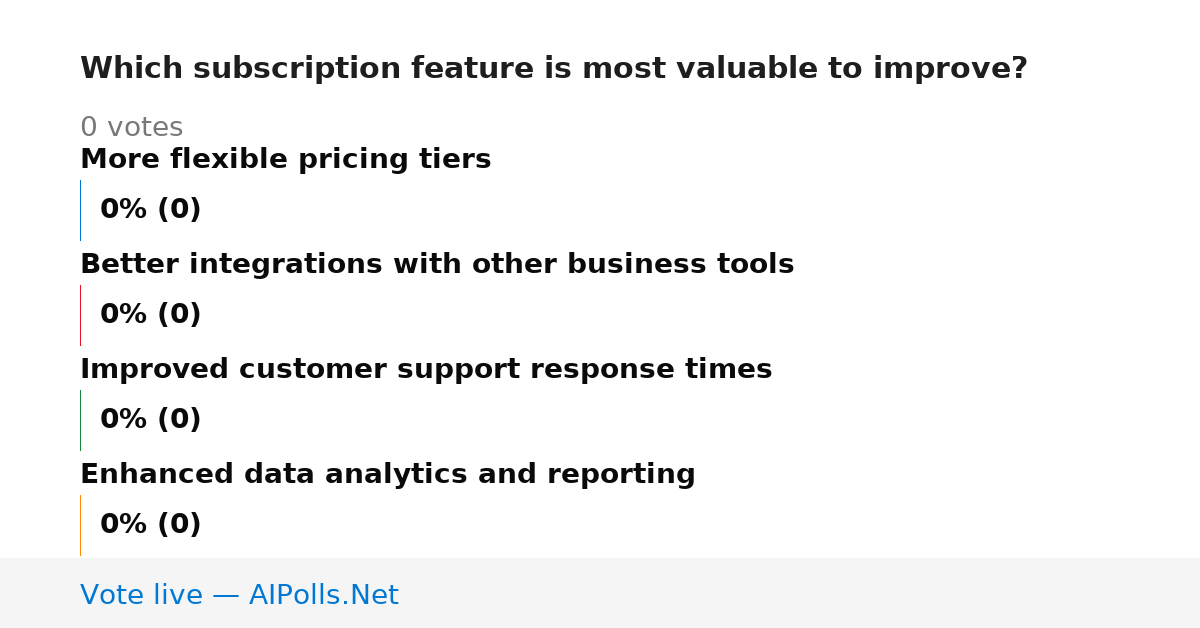Screen dimensions: 1200x628
Task: Click the green bar under customer support
Action: tap(80, 420)
